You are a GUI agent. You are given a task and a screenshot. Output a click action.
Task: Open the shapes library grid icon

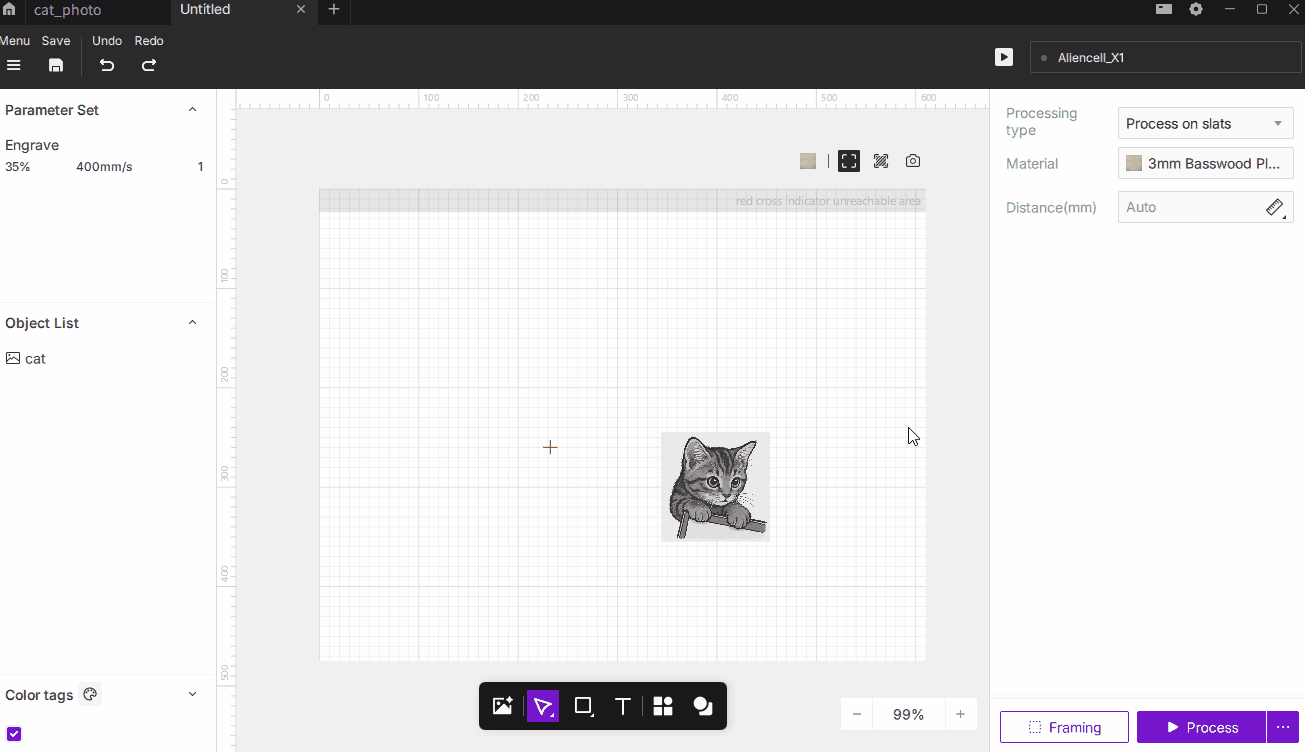click(662, 707)
